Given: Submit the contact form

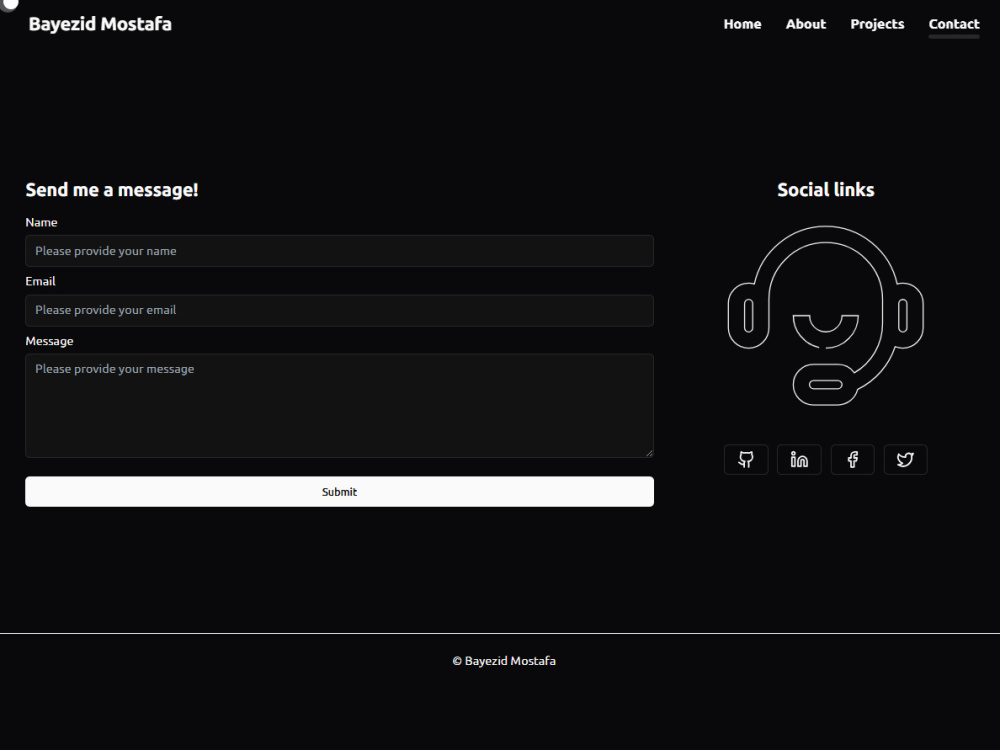Looking at the screenshot, I should (339, 492).
